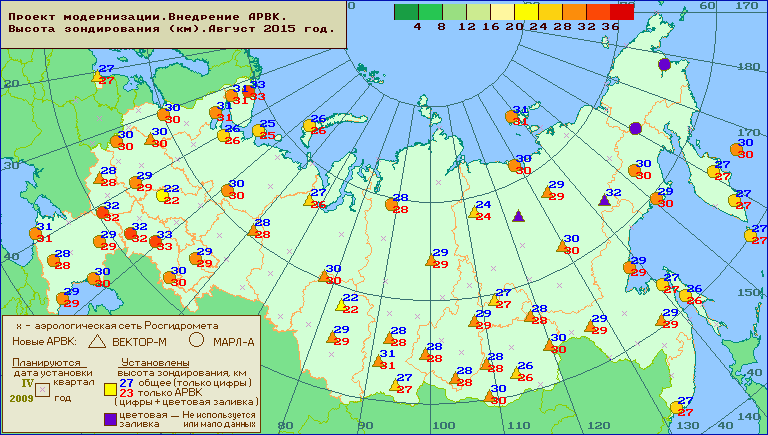Click the МАРЛ-А circle symbol in the legend

pyautogui.click(x=196, y=339)
